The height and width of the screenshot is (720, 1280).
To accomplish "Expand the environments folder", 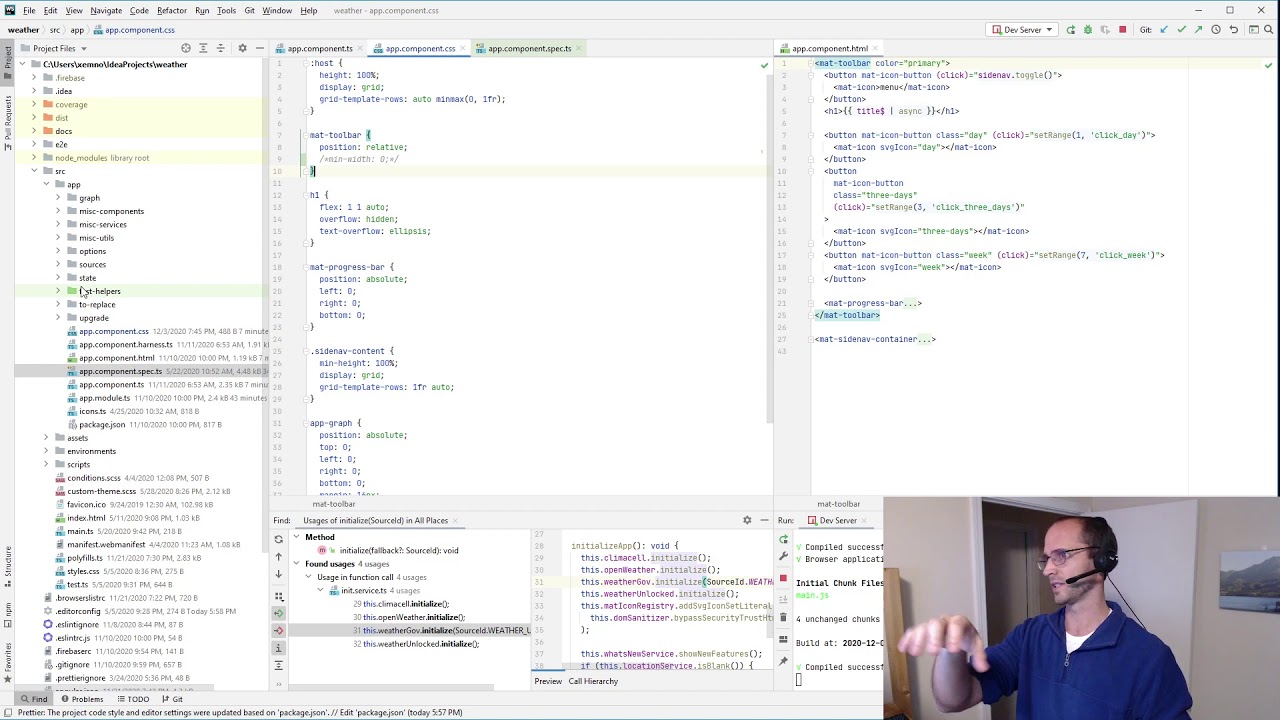I will (46, 451).
